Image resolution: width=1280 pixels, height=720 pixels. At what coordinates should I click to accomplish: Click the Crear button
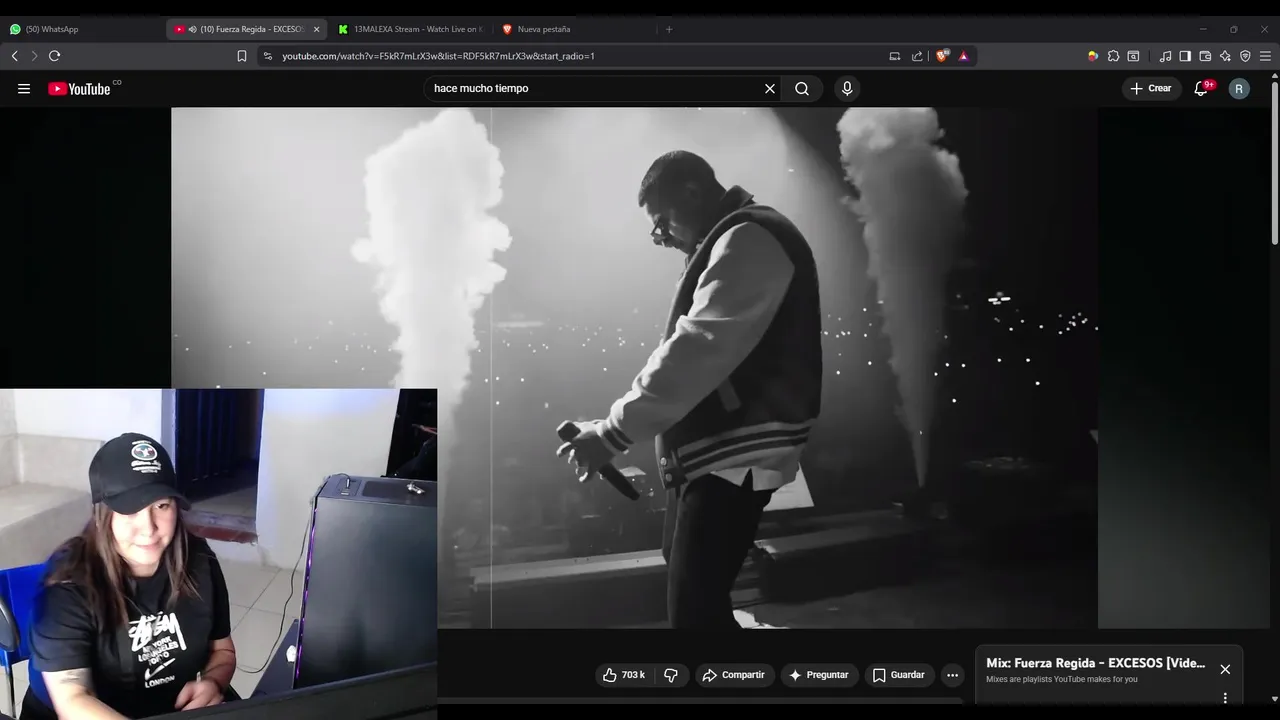click(1151, 88)
